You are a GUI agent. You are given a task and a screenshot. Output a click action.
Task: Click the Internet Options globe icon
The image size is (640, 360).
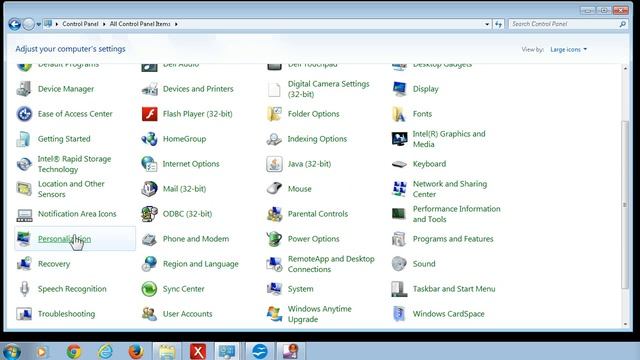149,164
